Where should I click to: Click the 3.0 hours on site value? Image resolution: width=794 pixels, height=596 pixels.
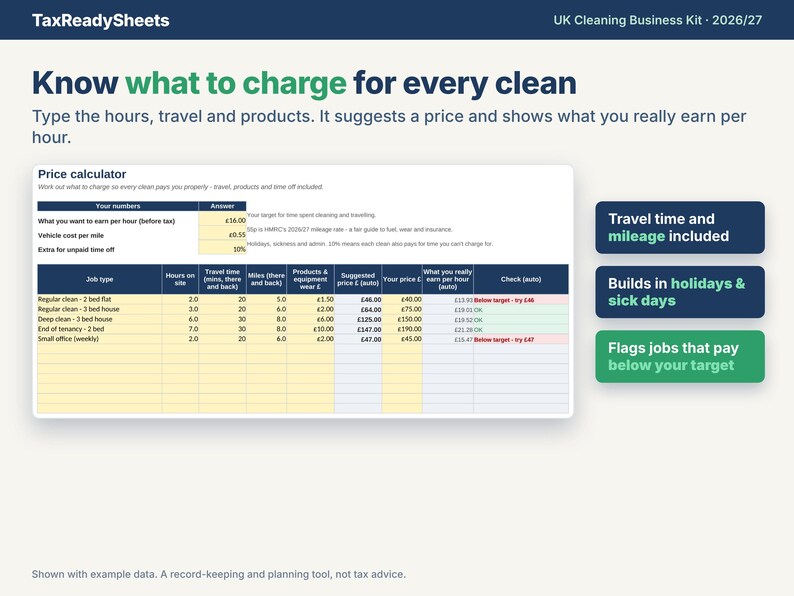(x=180, y=309)
